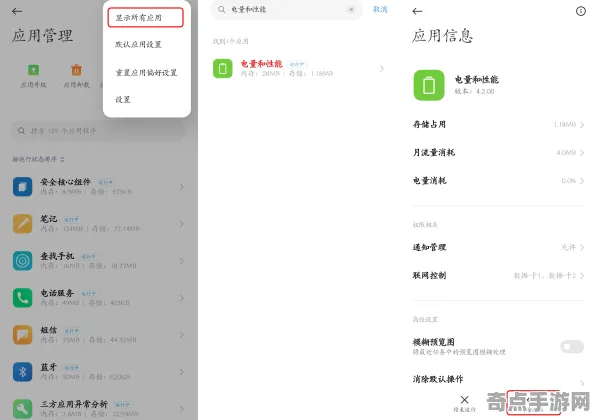The height and width of the screenshot is (420, 596).
Task: Go back from 应用信息 screen
Action: [x=417, y=11]
